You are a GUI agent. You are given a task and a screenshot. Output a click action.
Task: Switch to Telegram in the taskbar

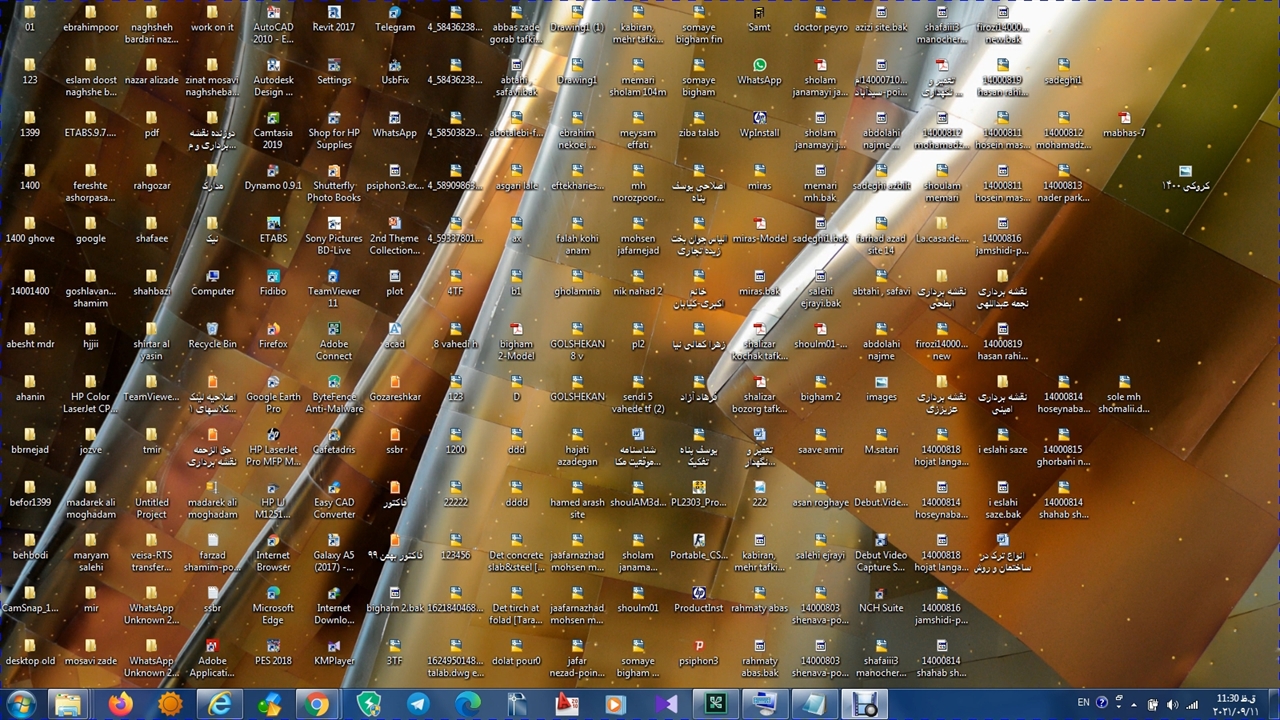tap(418, 705)
